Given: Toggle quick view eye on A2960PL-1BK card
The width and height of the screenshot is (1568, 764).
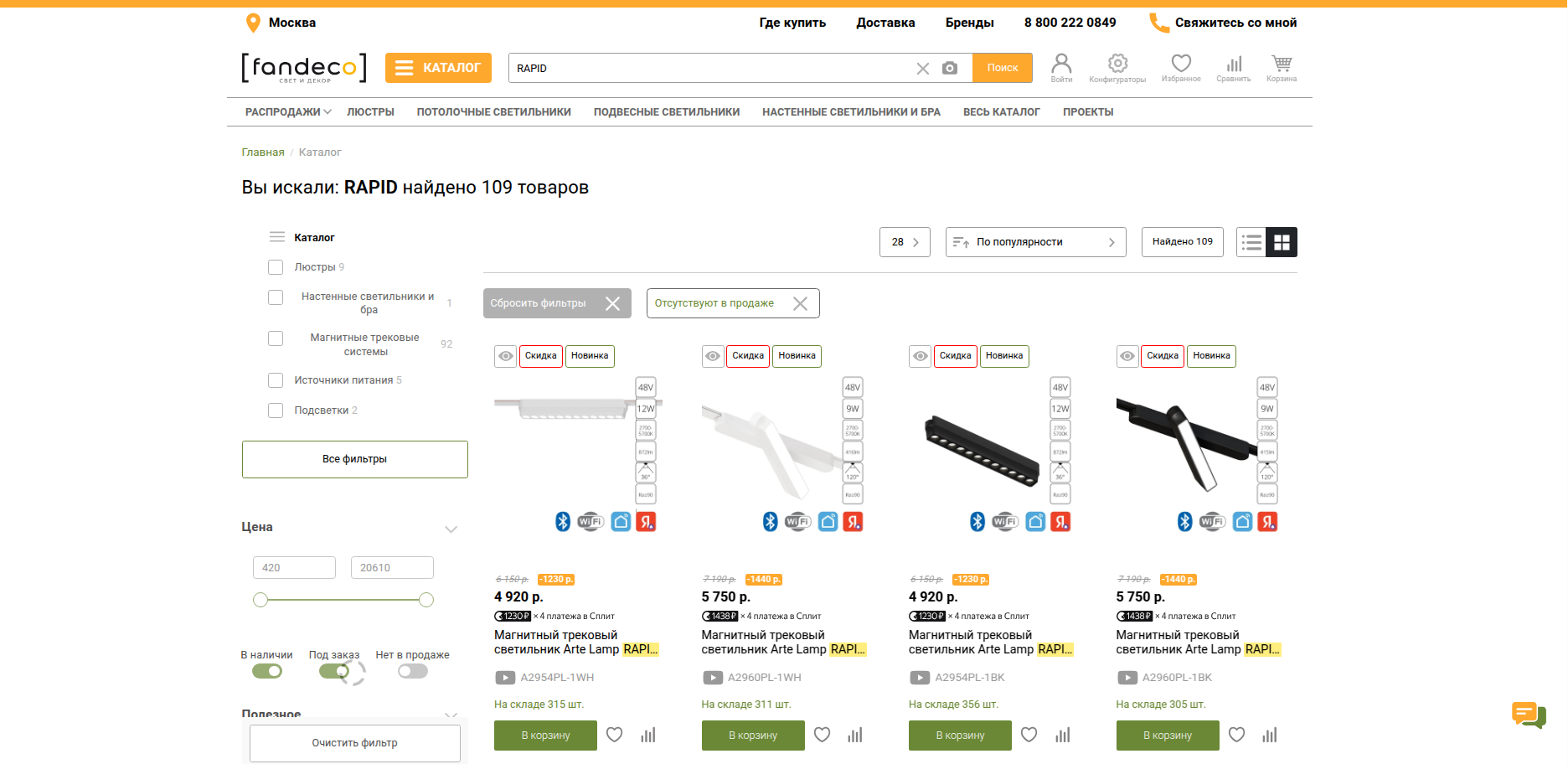Looking at the screenshot, I should [x=1127, y=356].
